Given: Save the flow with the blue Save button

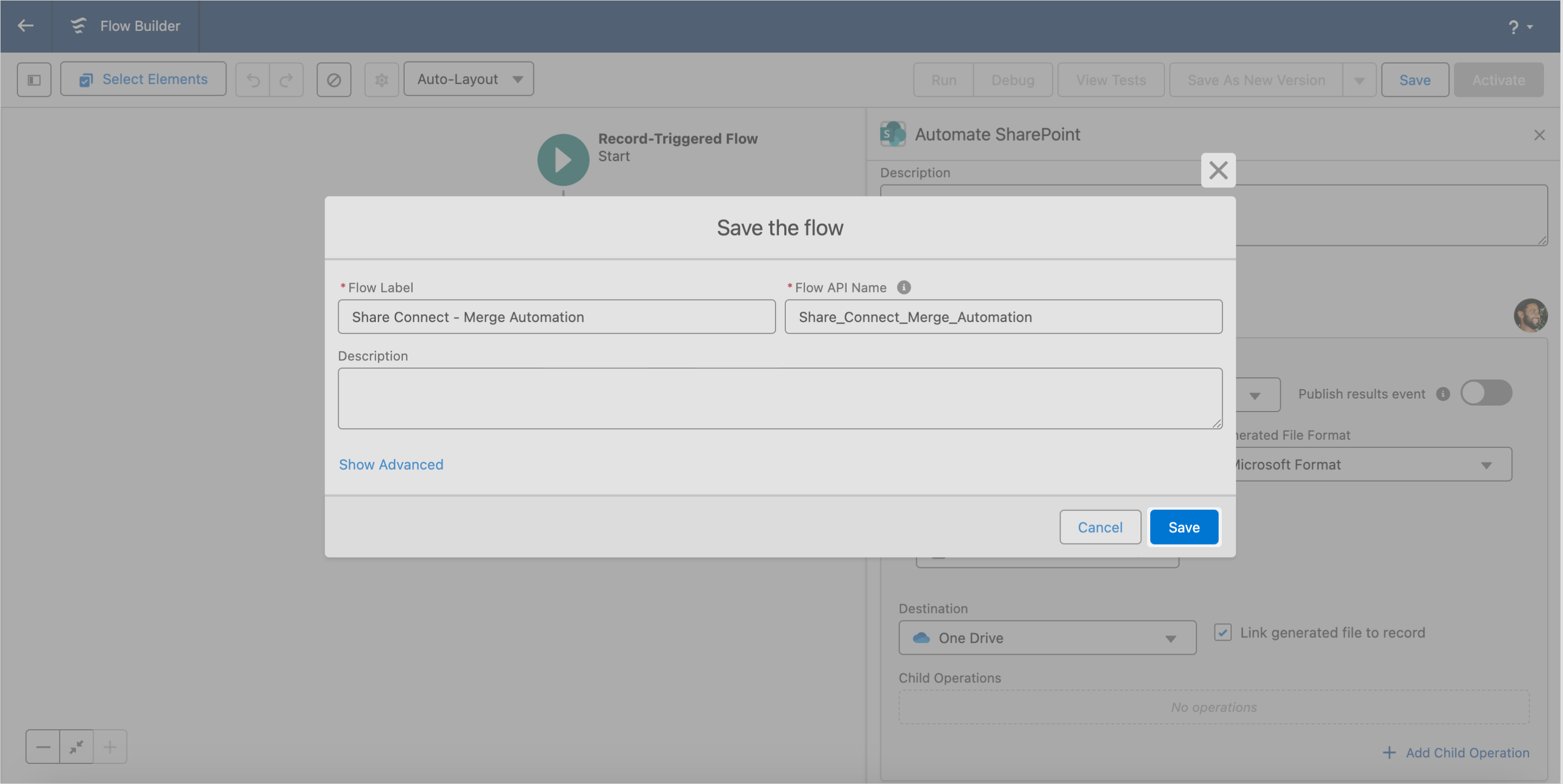Looking at the screenshot, I should click(x=1183, y=527).
